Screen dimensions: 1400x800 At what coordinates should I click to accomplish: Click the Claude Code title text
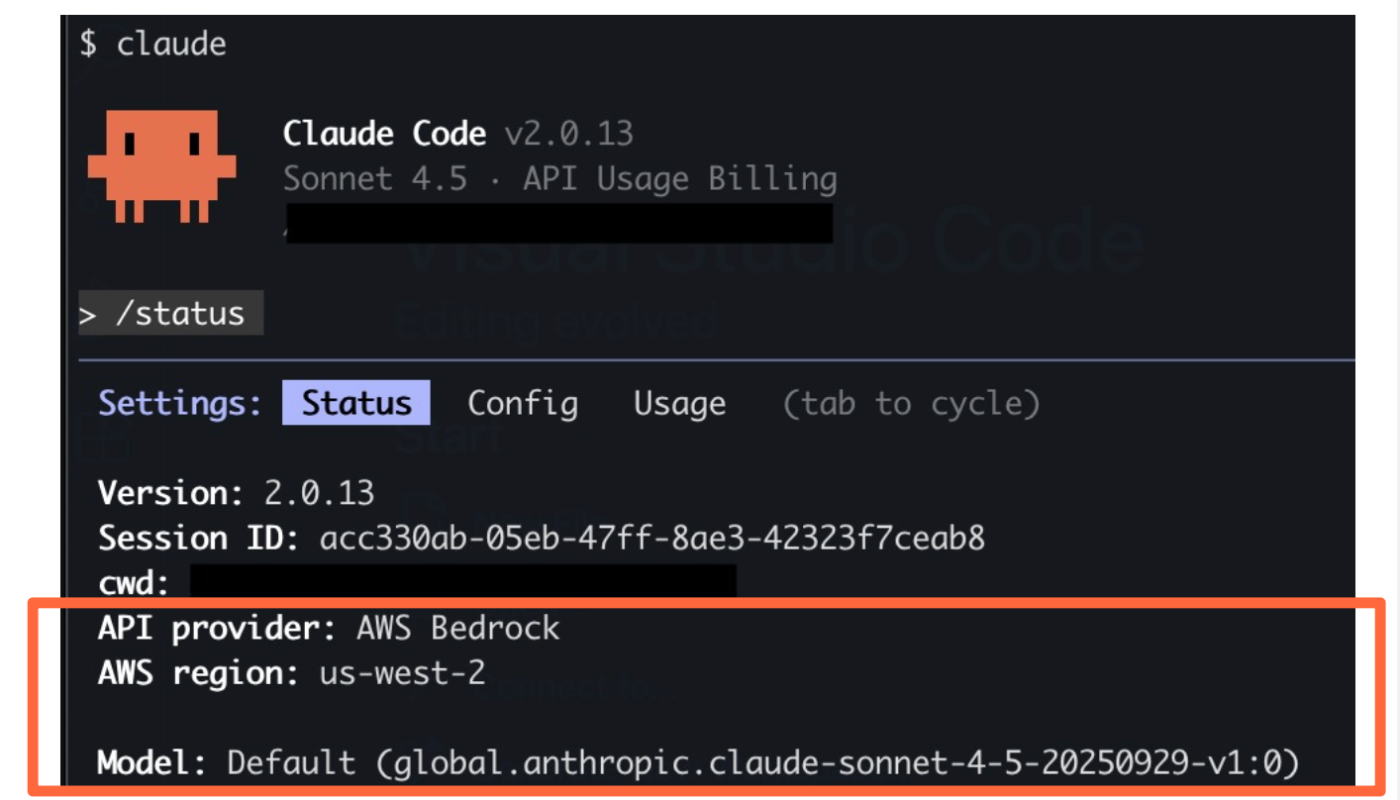[384, 133]
